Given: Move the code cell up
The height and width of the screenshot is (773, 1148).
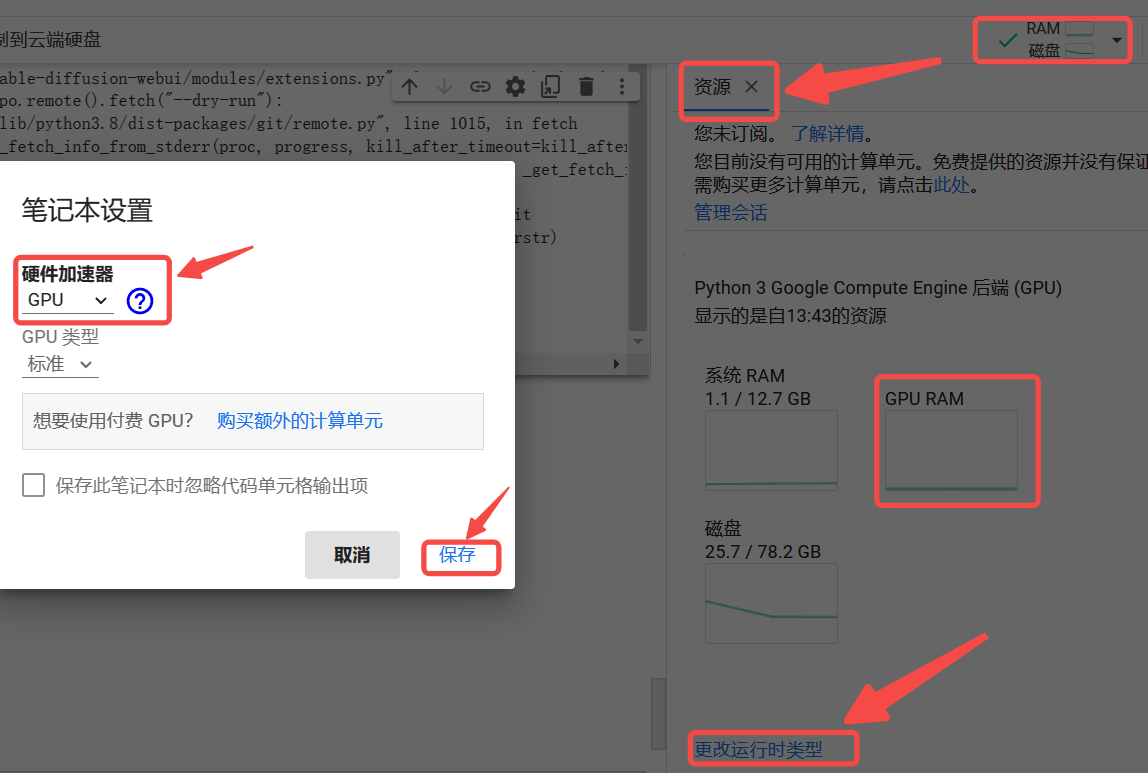Looking at the screenshot, I should (409, 86).
